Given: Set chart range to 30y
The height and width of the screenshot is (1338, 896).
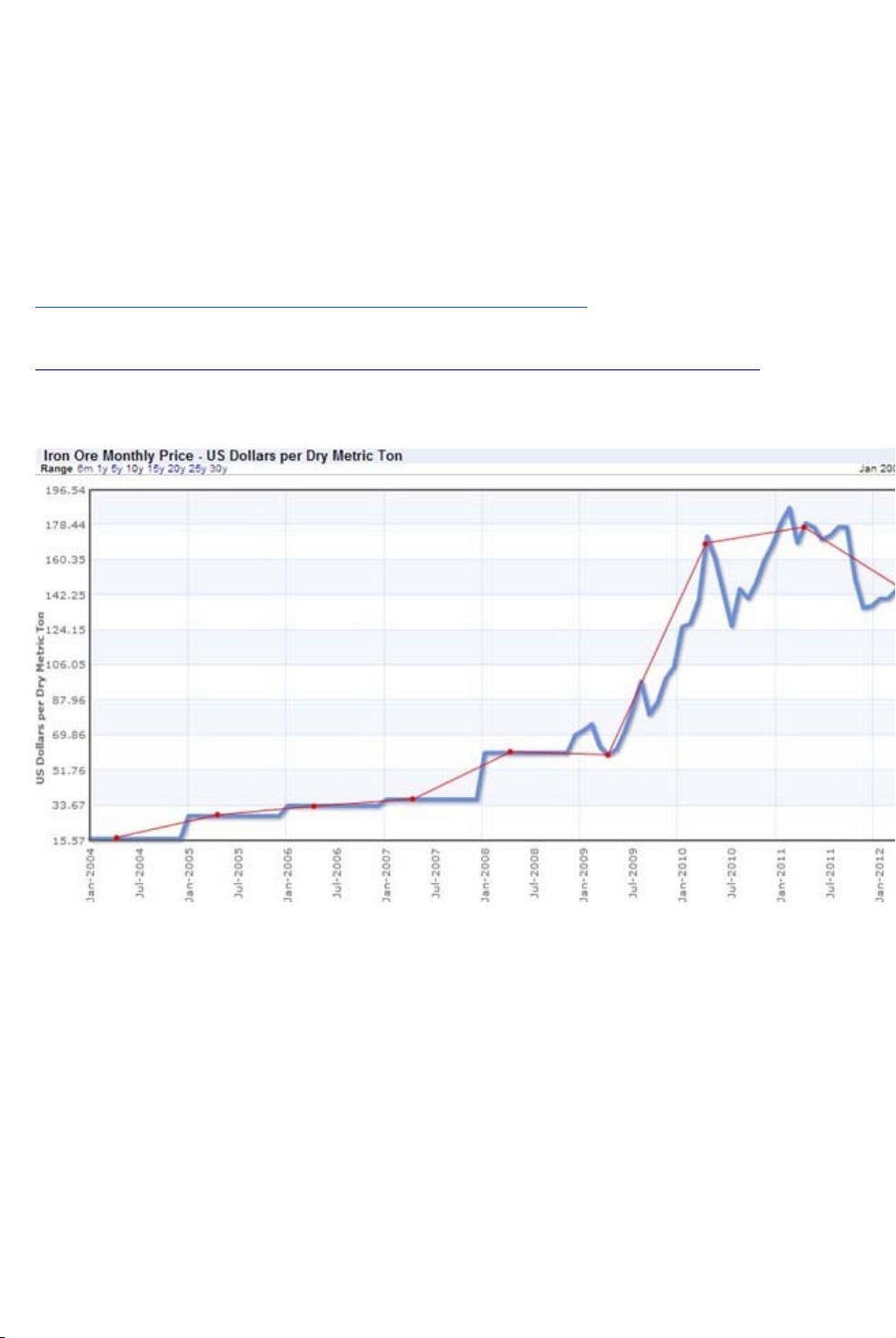Looking at the screenshot, I should pos(218,469).
